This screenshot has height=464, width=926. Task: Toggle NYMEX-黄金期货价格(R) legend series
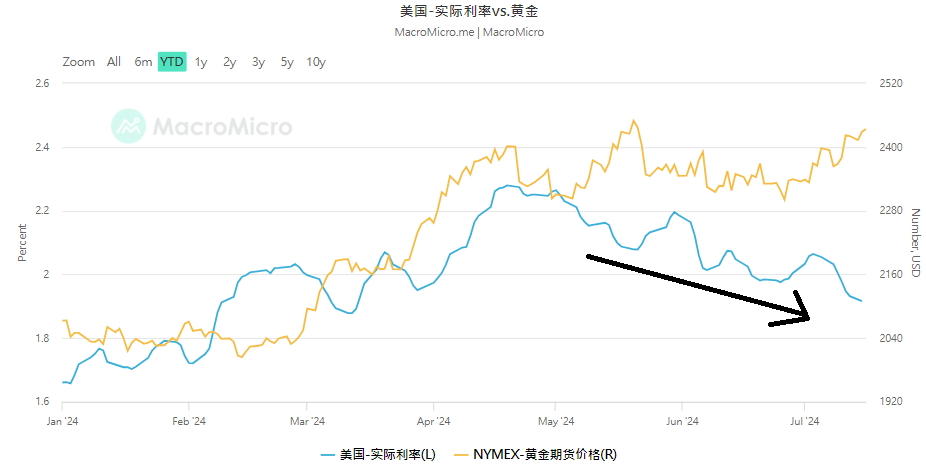pos(544,455)
